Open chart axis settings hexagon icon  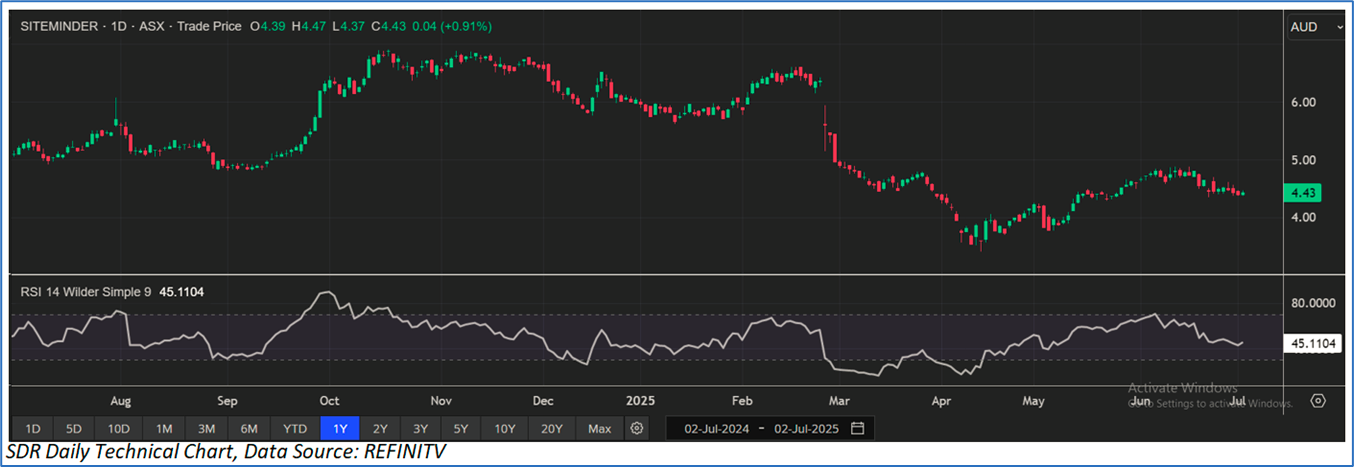(x=1318, y=401)
